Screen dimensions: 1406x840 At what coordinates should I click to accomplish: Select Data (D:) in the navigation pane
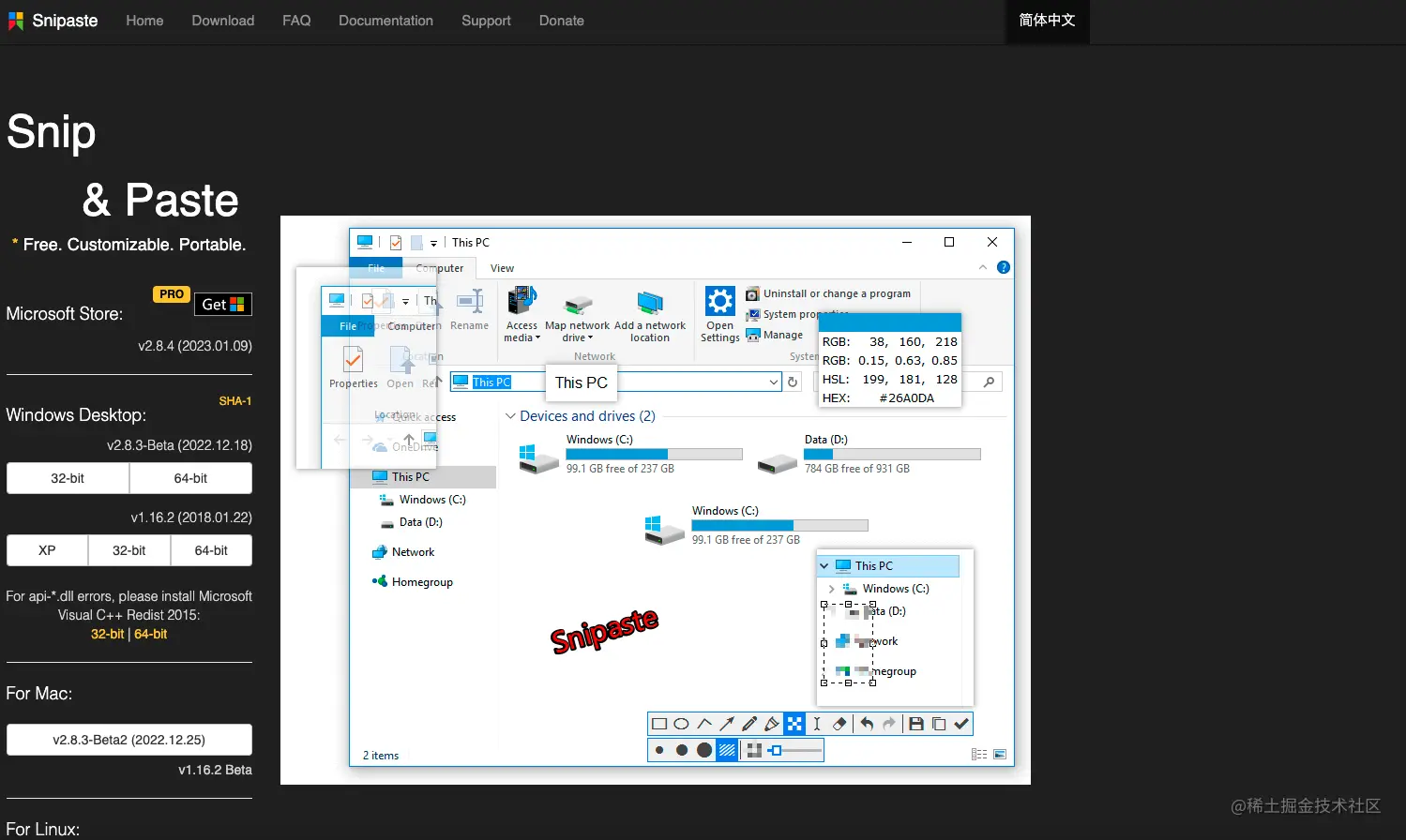[411, 522]
